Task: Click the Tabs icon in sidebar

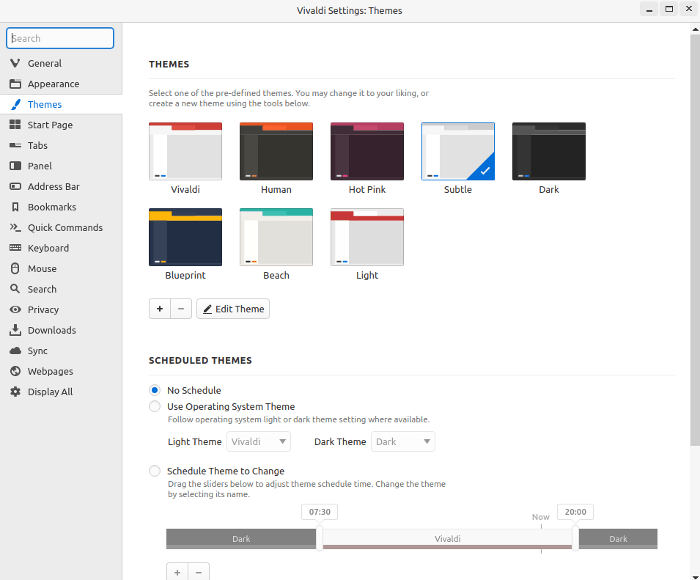Action: point(15,145)
